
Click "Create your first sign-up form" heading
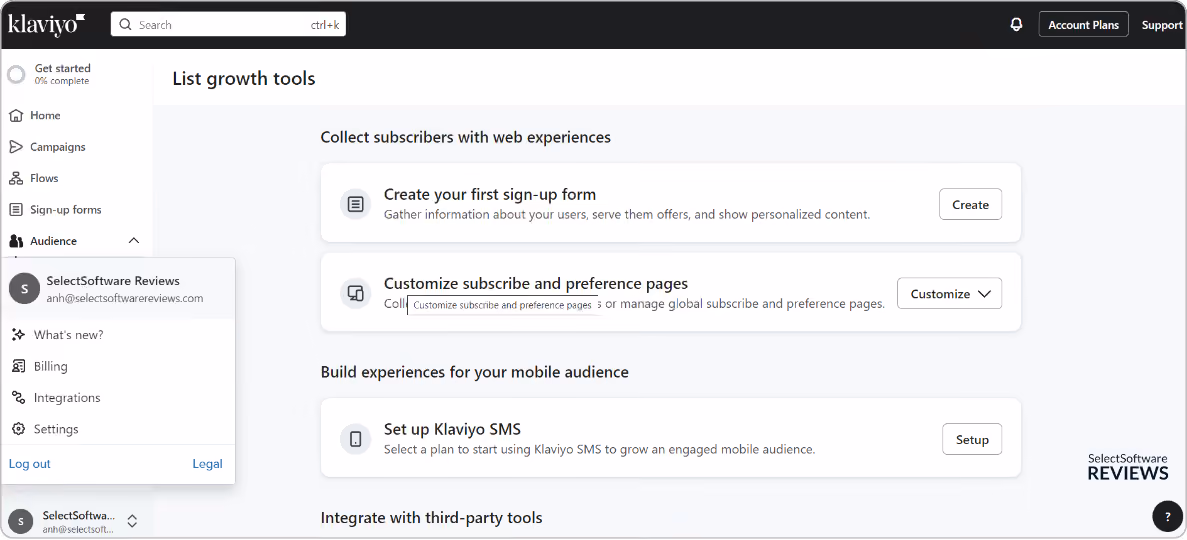490,195
